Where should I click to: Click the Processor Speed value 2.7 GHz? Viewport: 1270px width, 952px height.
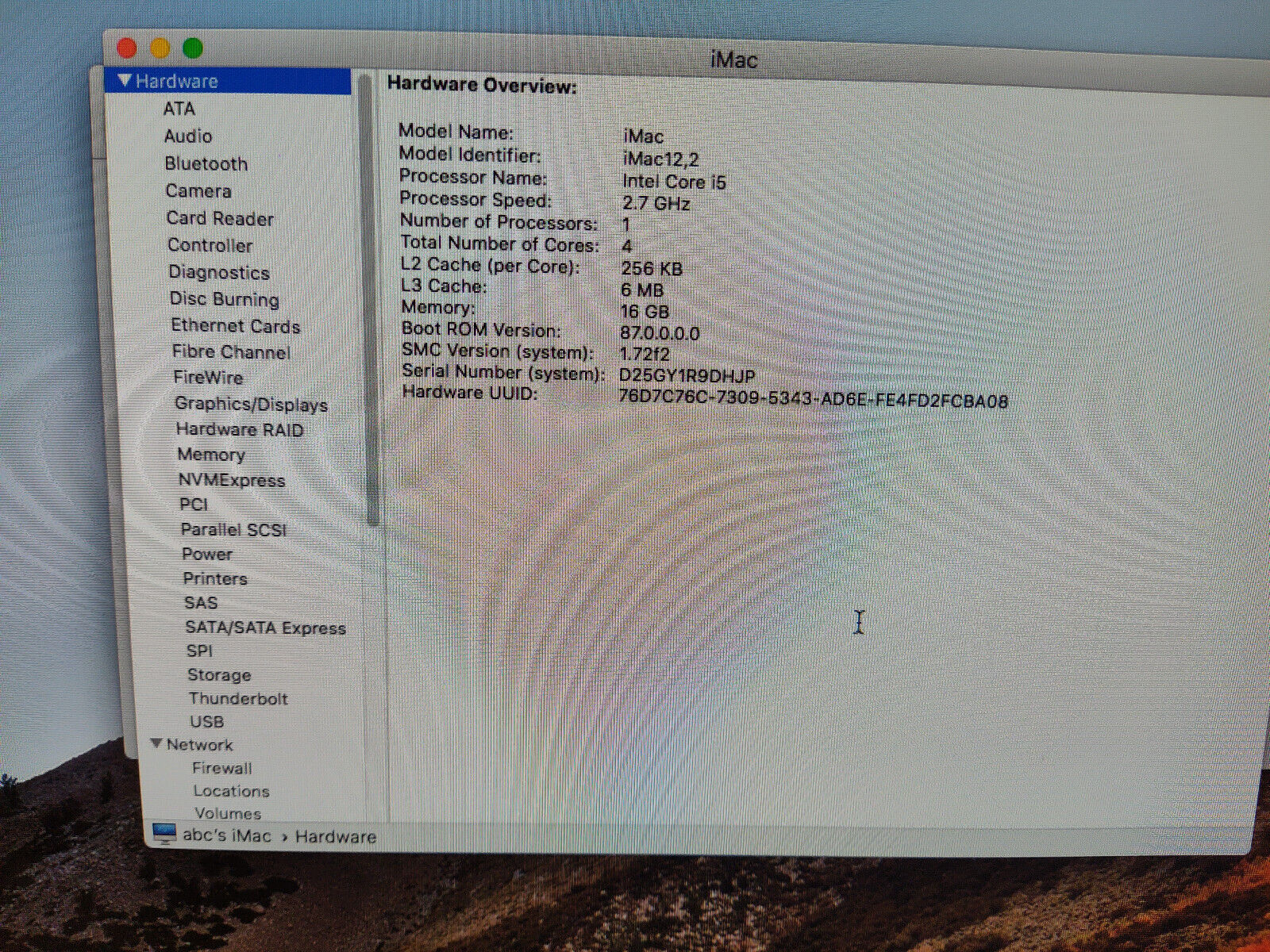[x=656, y=204]
